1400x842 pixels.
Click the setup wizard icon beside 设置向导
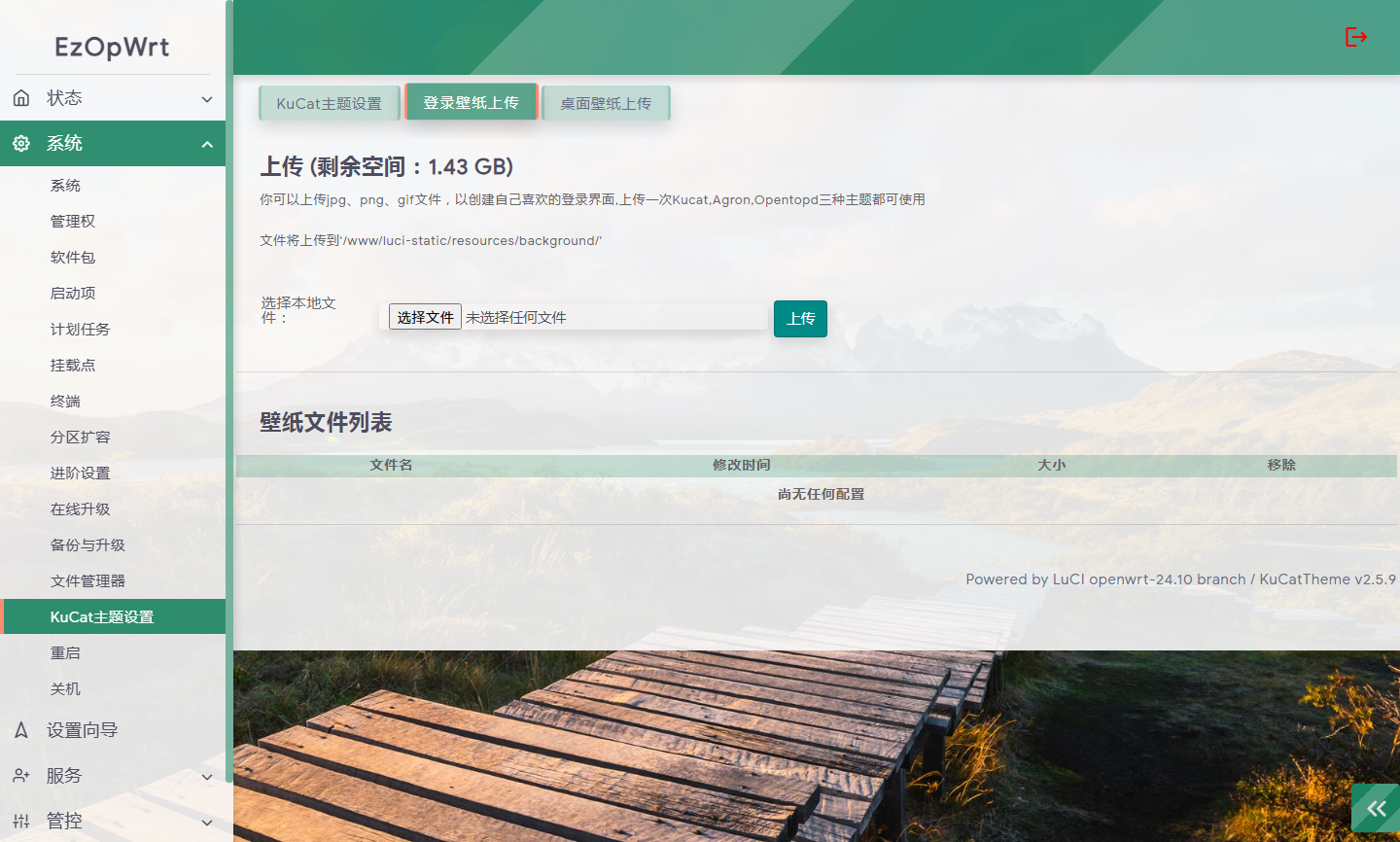coord(21,730)
